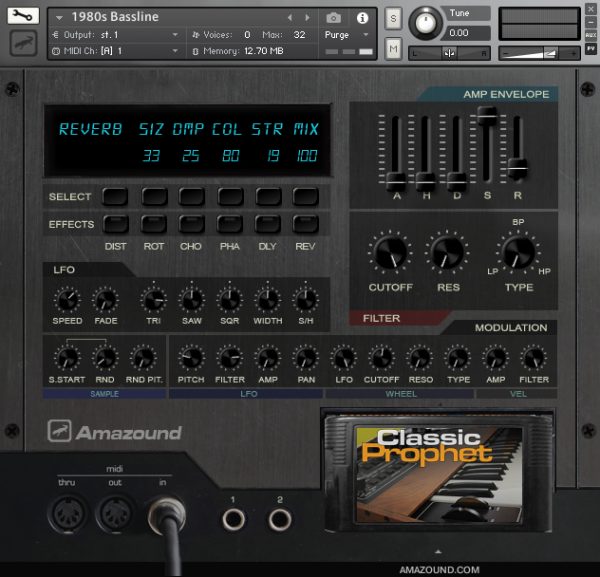Click the LFO SPEED knob
The height and width of the screenshot is (577, 600).
[68, 300]
